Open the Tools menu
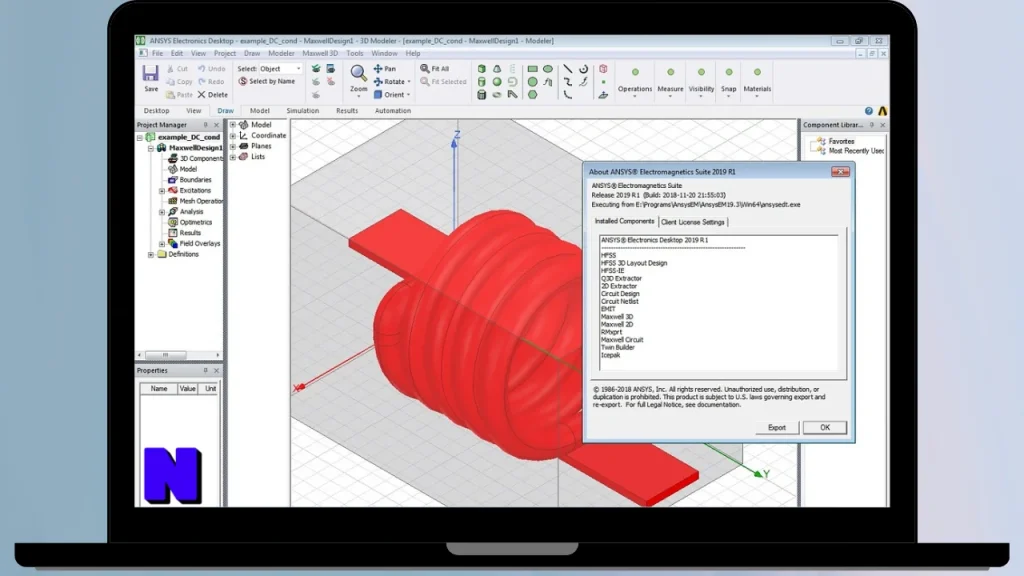1024x576 pixels. pyautogui.click(x=355, y=54)
